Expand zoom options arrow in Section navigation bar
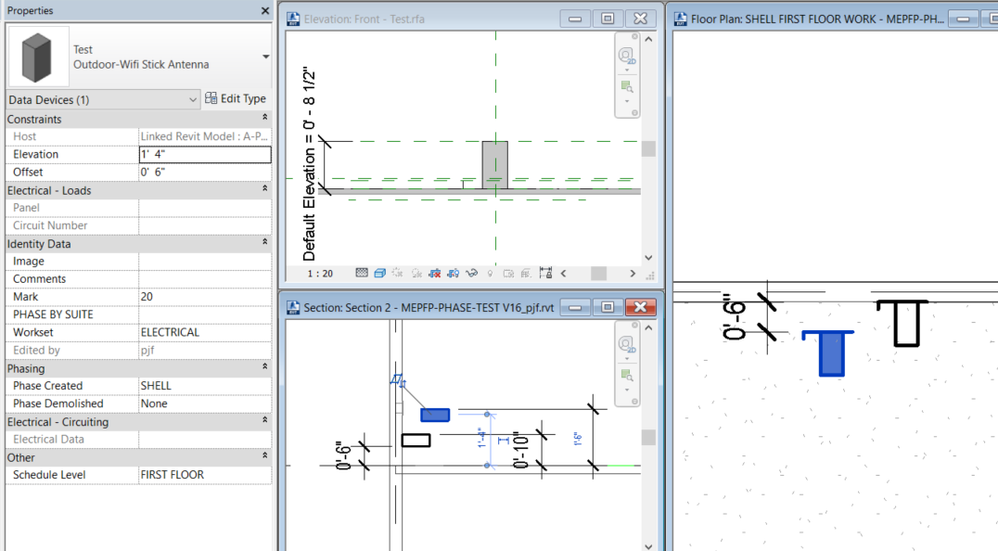998x551 pixels. coord(627,390)
